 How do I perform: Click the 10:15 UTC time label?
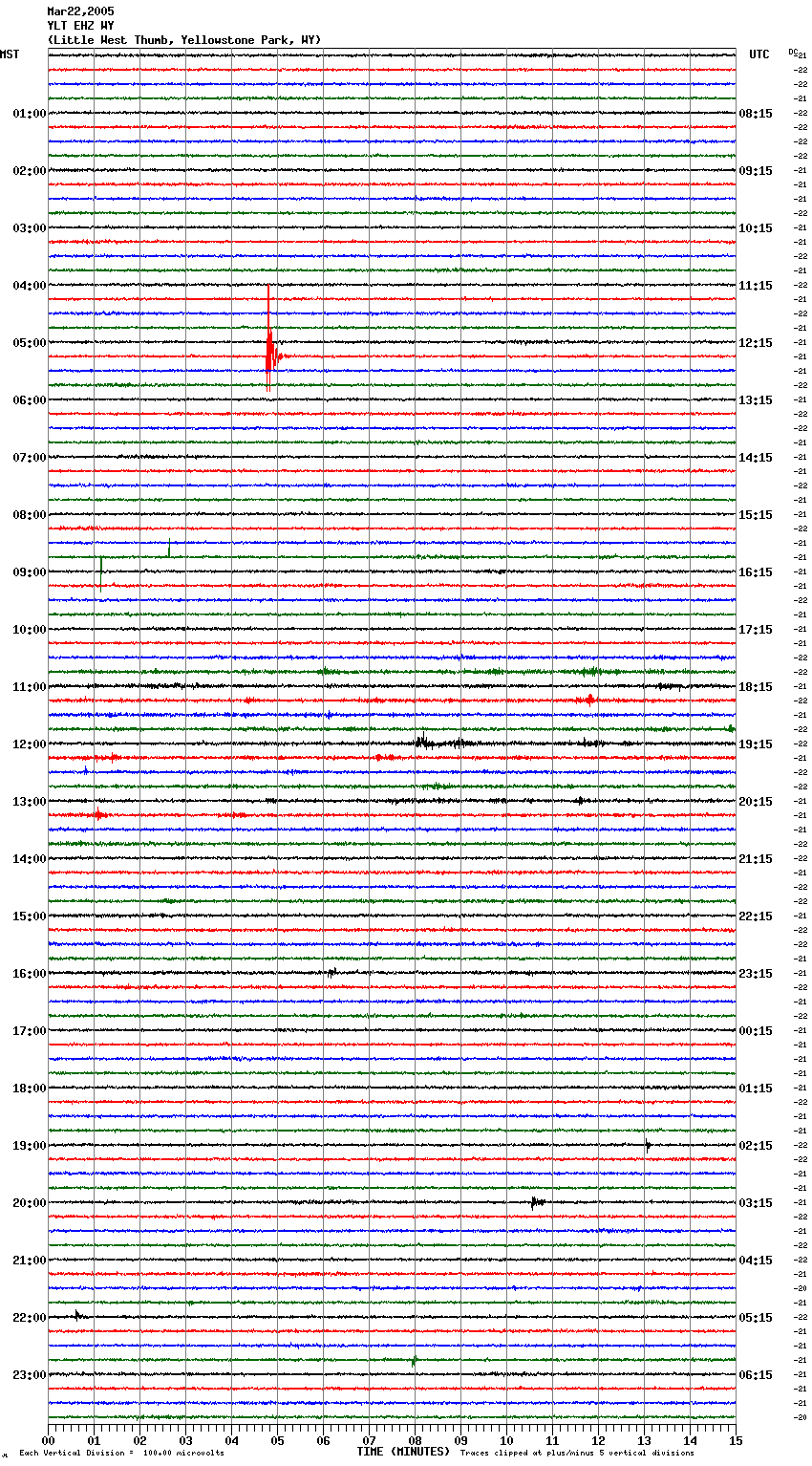coord(756,228)
